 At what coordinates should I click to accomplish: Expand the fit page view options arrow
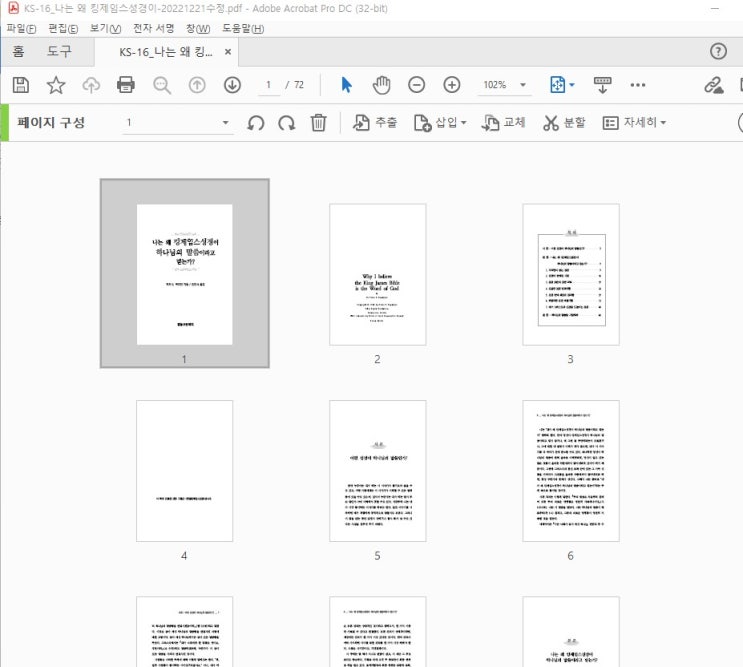coord(572,85)
